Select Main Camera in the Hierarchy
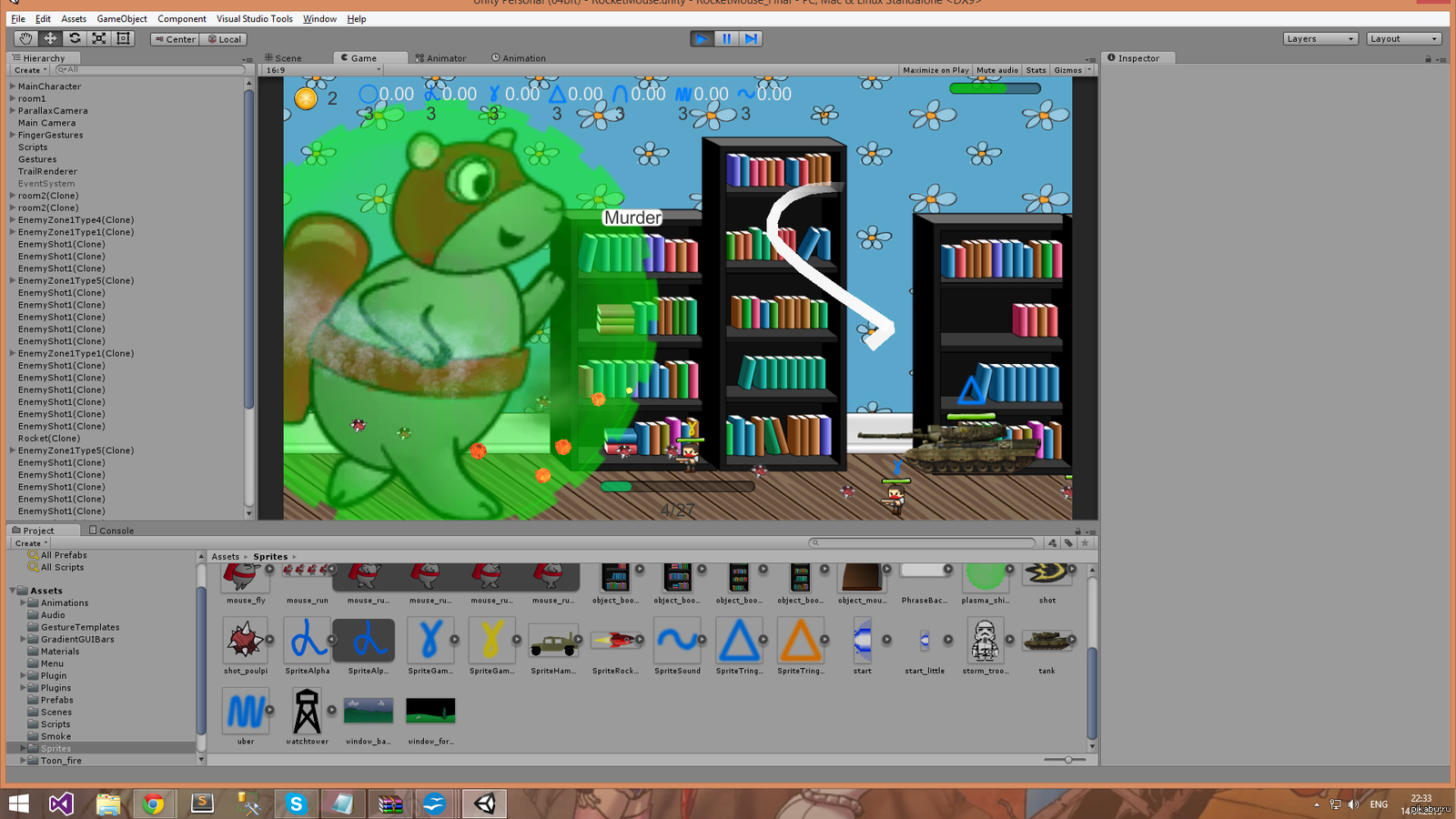Screen dimensions: 1456x819 (46, 123)
